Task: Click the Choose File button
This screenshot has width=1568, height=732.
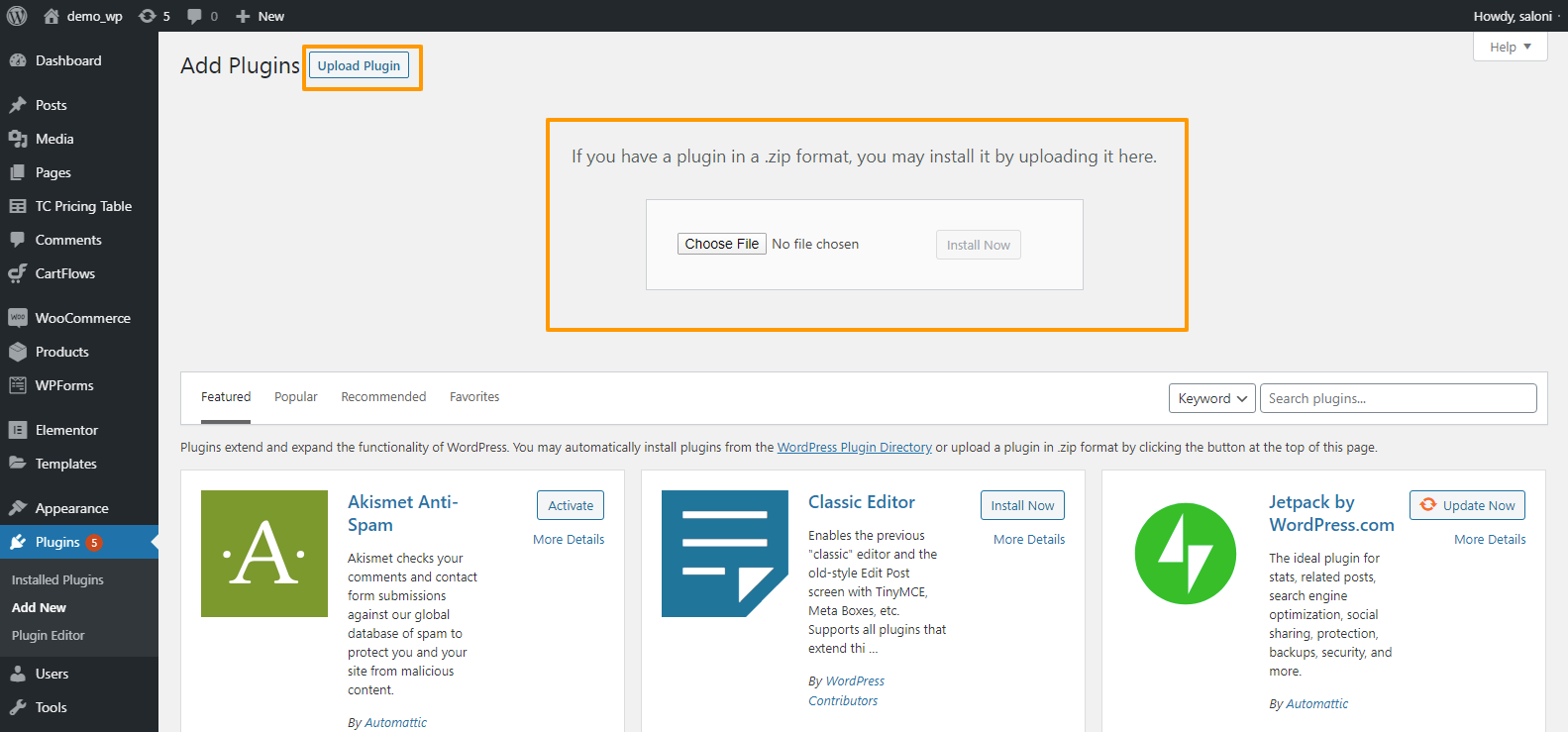Action: point(722,244)
